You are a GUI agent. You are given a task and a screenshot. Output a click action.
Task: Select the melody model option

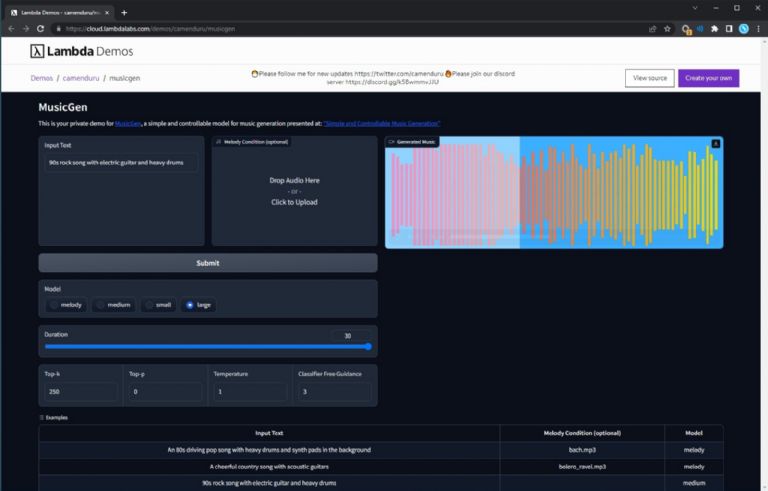[x=66, y=305]
